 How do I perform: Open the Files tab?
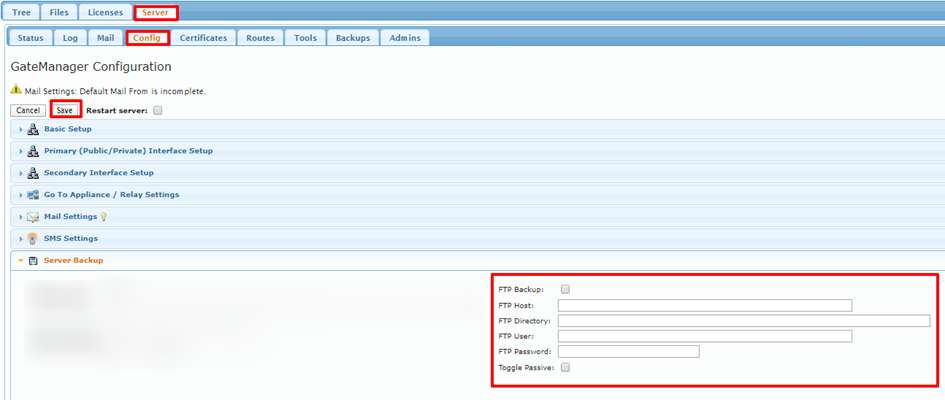click(x=59, y=12)
